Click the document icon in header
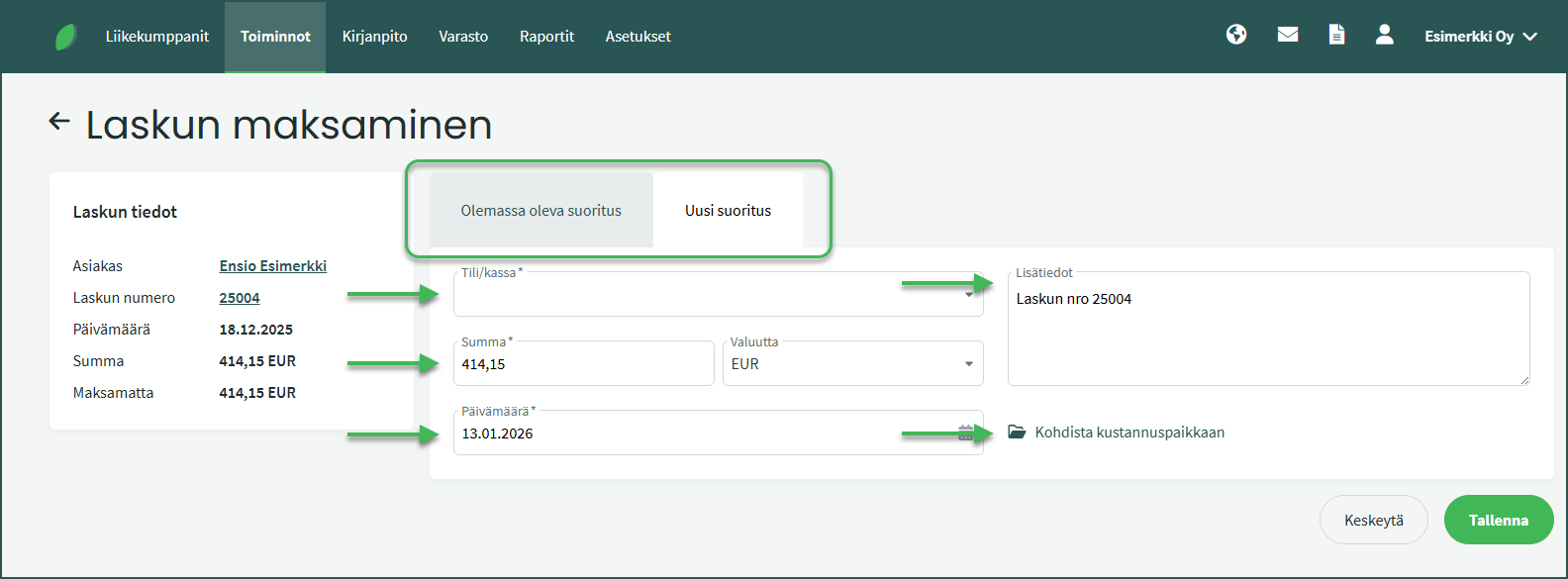This screenshot has height=579, width=1568. point(1336,35)
